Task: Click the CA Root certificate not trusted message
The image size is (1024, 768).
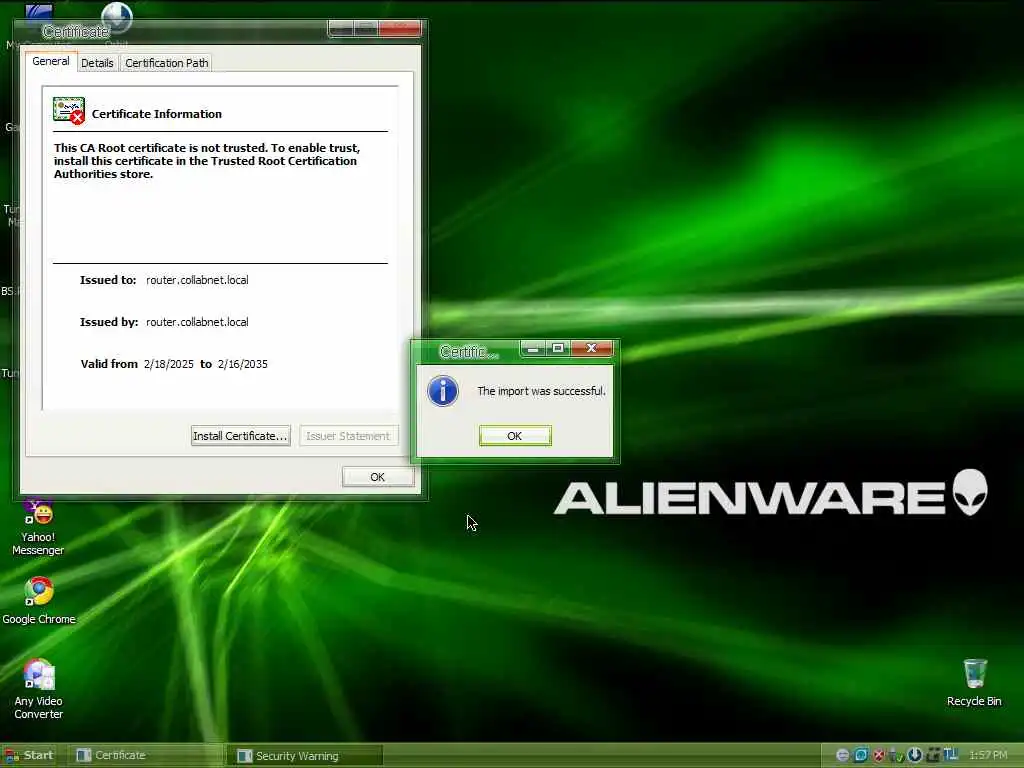Action: pyautogui.click(x=206, y=161)
